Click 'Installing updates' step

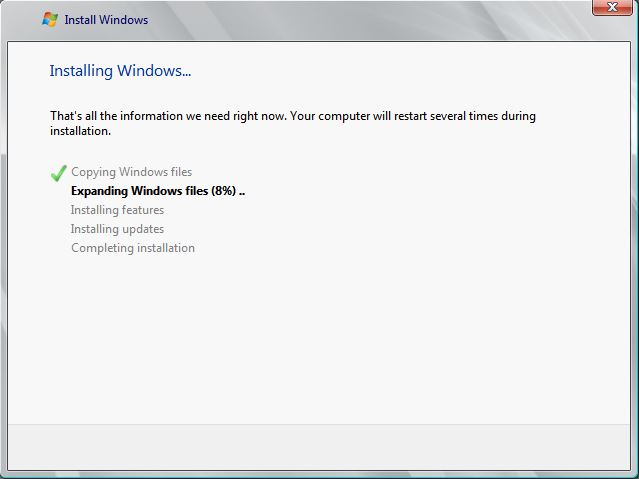pos(117,229)
